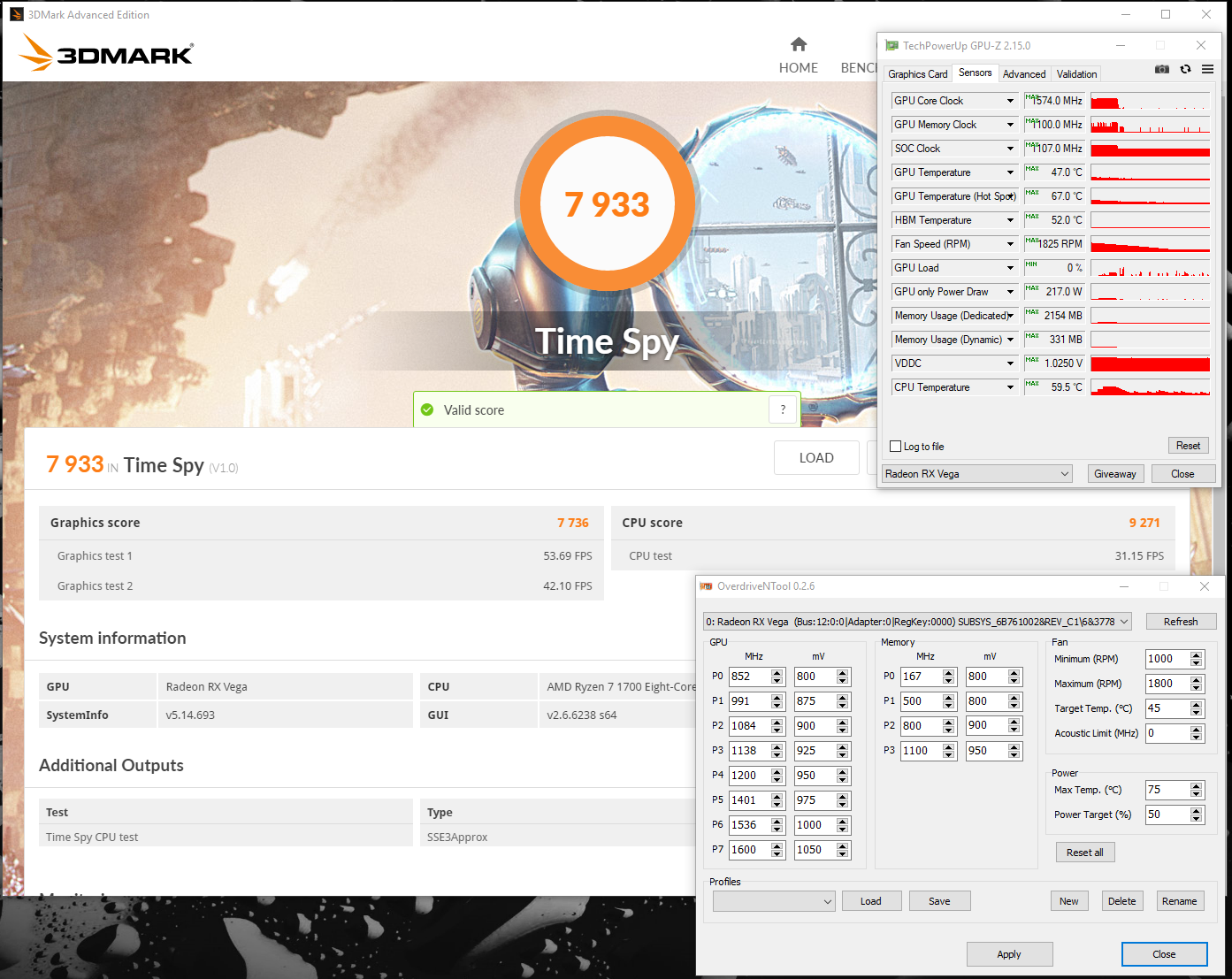This screenshot has width=1232, height=979.
Task: Switch to the Sensors tab in GPU-Z
Action: tap(975, 73)
